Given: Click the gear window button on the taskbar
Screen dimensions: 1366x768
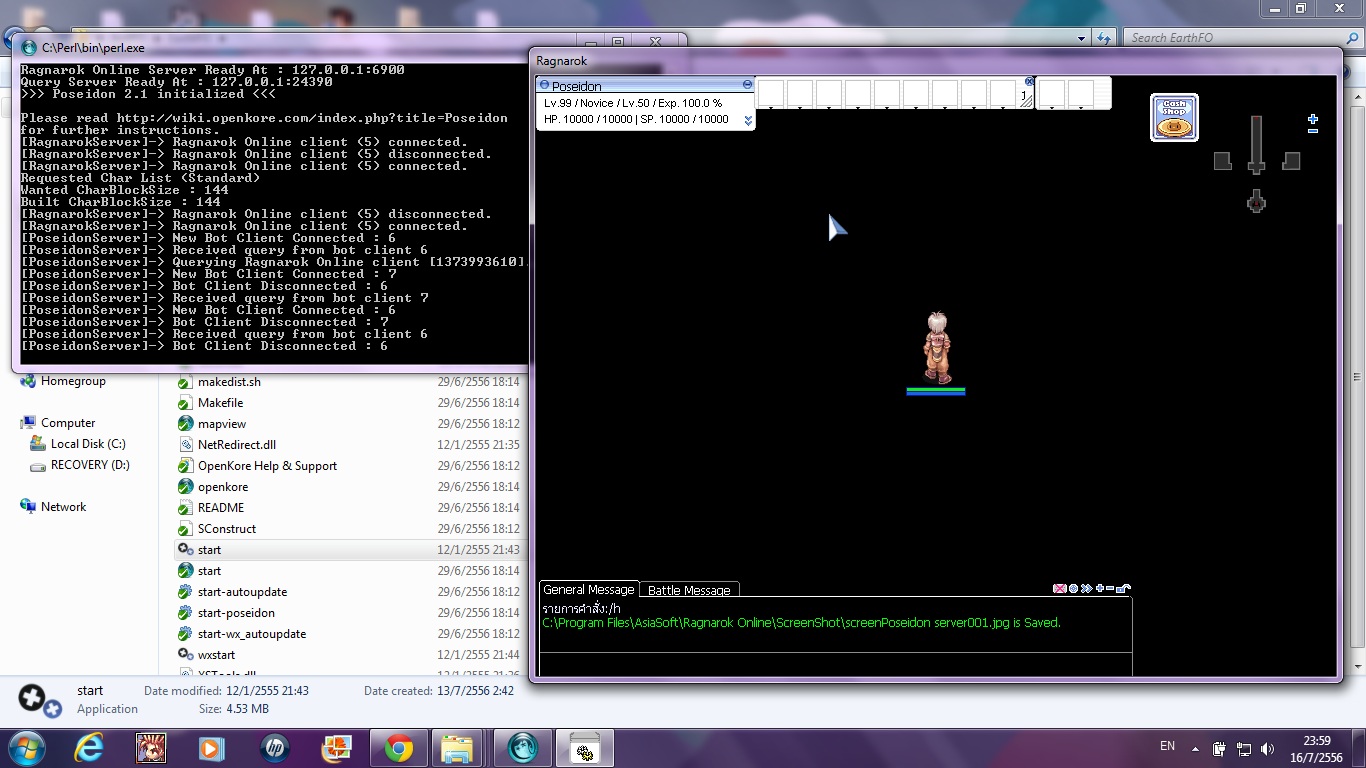Looking at the screenshot, I should [x=584, y=748].
